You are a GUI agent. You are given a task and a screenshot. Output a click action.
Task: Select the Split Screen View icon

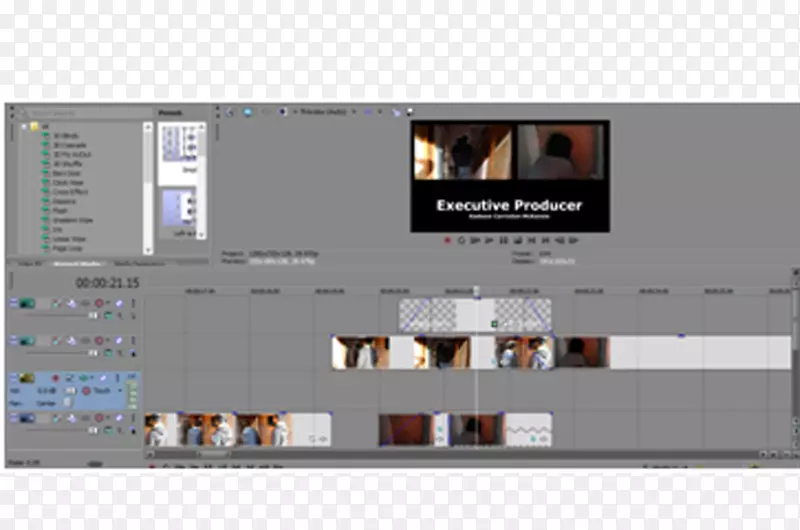[283, 112]
